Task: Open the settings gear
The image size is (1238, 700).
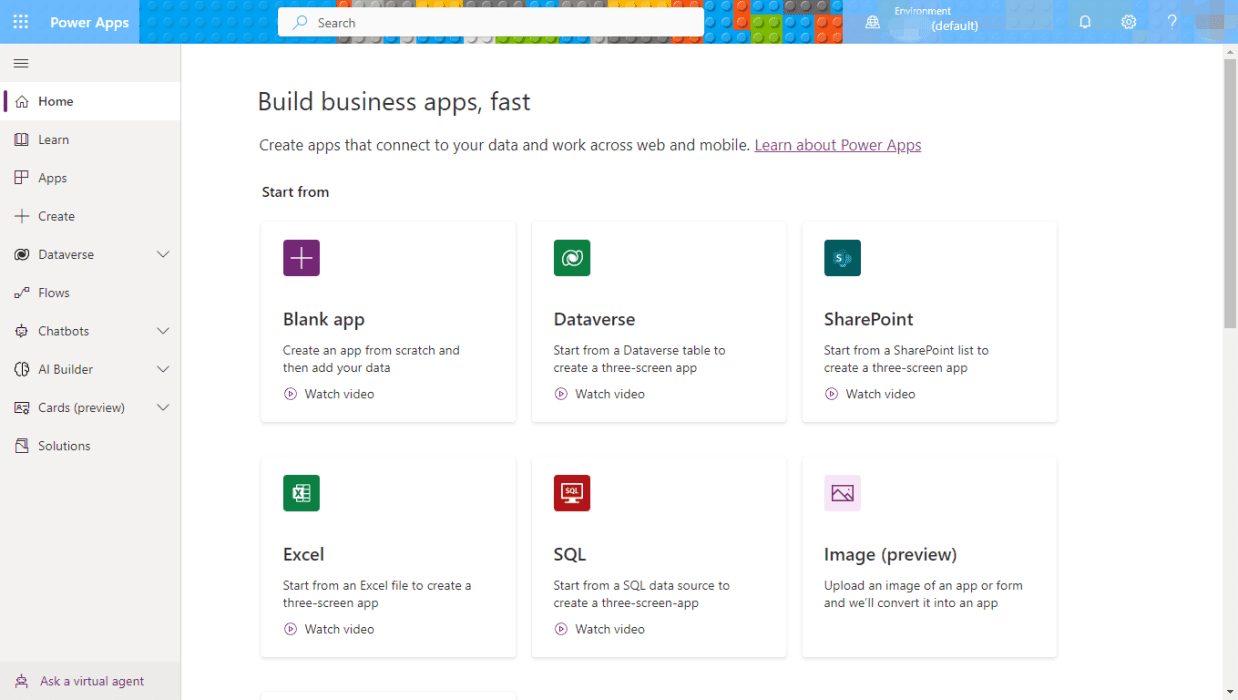Action: pyautogui.click(x=1129, y=21)
